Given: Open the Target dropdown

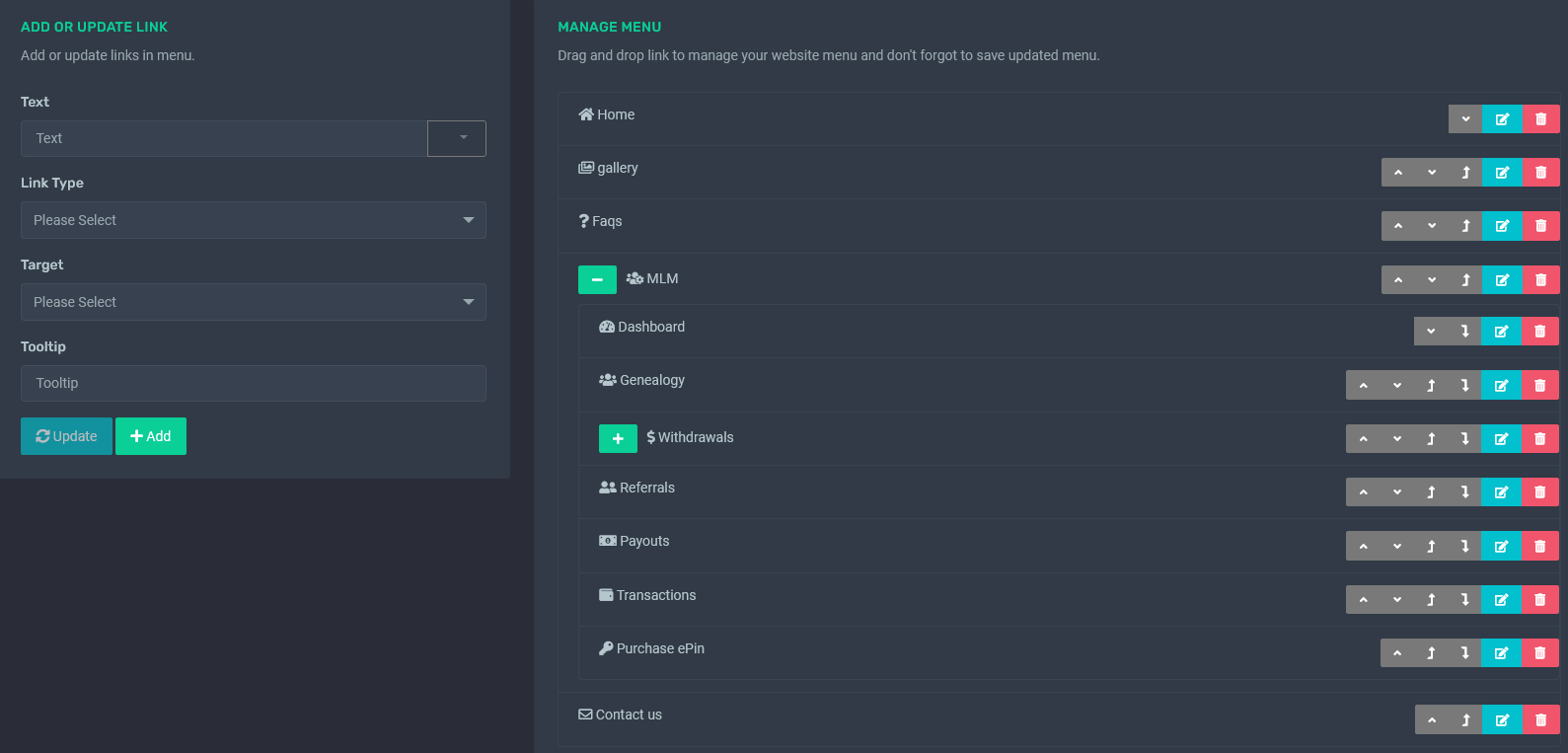Looking at the screenshot, I should tap(254, 302).
